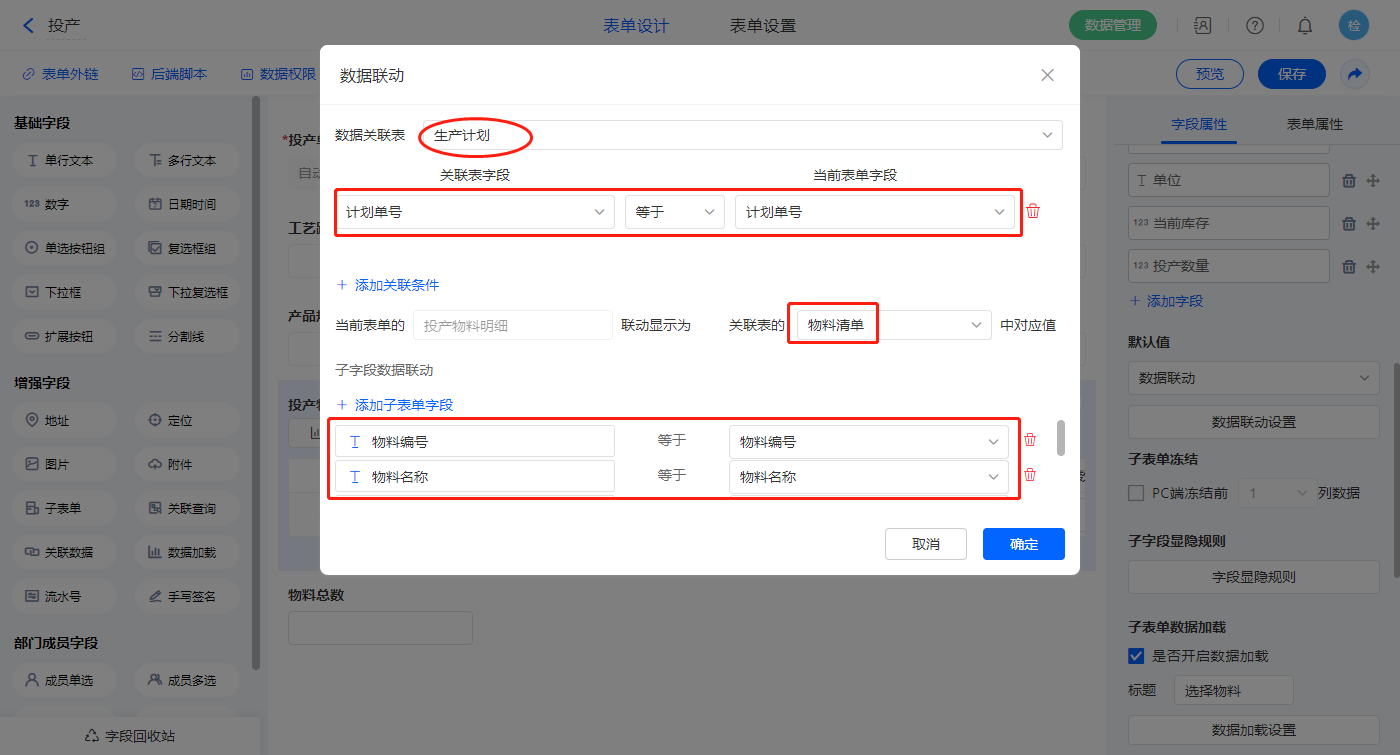
Task: Delete the 计划单号 association condition row
Action: (1033, 211)
